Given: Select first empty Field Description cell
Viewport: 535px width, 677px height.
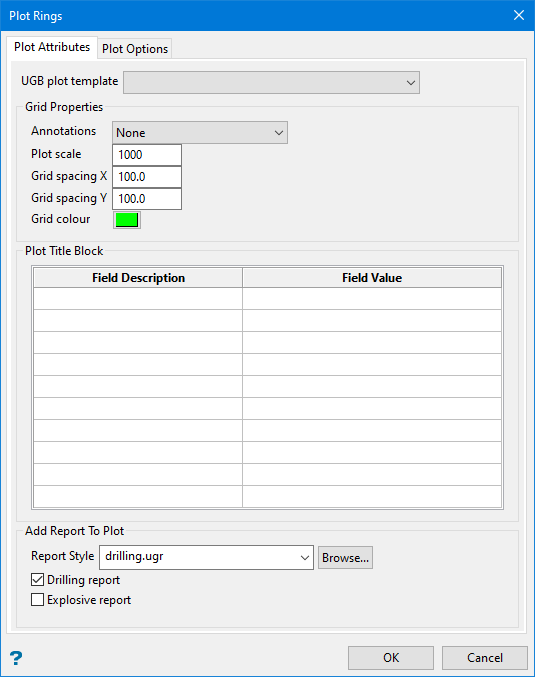Looking at the screenshot, I should 138,298.
